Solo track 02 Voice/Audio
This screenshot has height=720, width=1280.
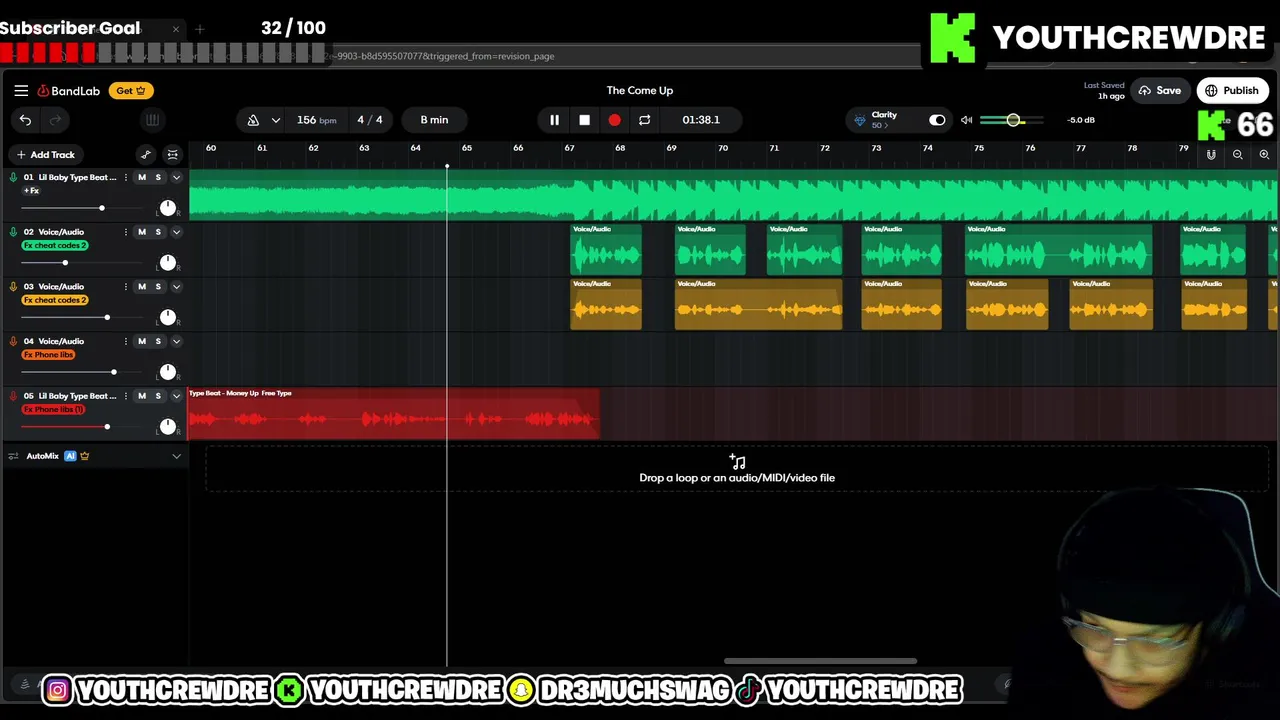(x=158, y=232)
